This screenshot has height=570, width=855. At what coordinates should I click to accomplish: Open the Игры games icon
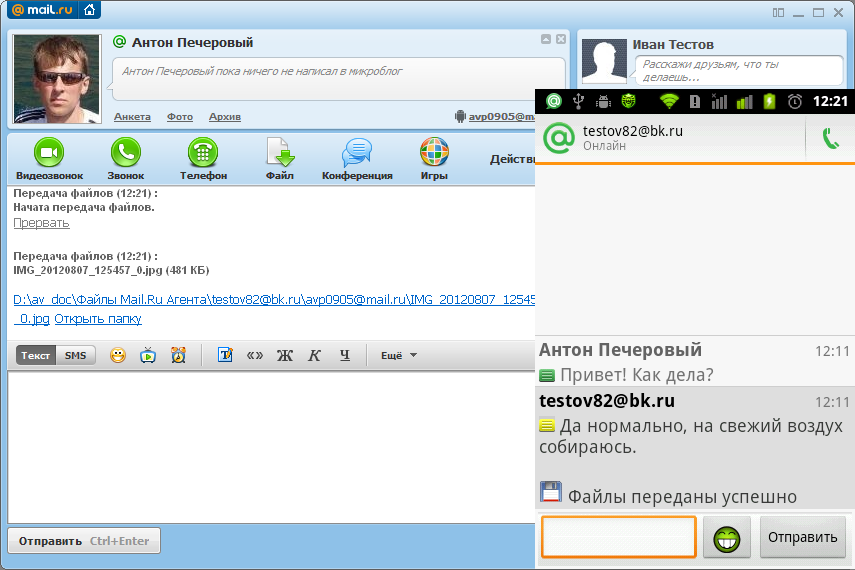coord(434,153)
